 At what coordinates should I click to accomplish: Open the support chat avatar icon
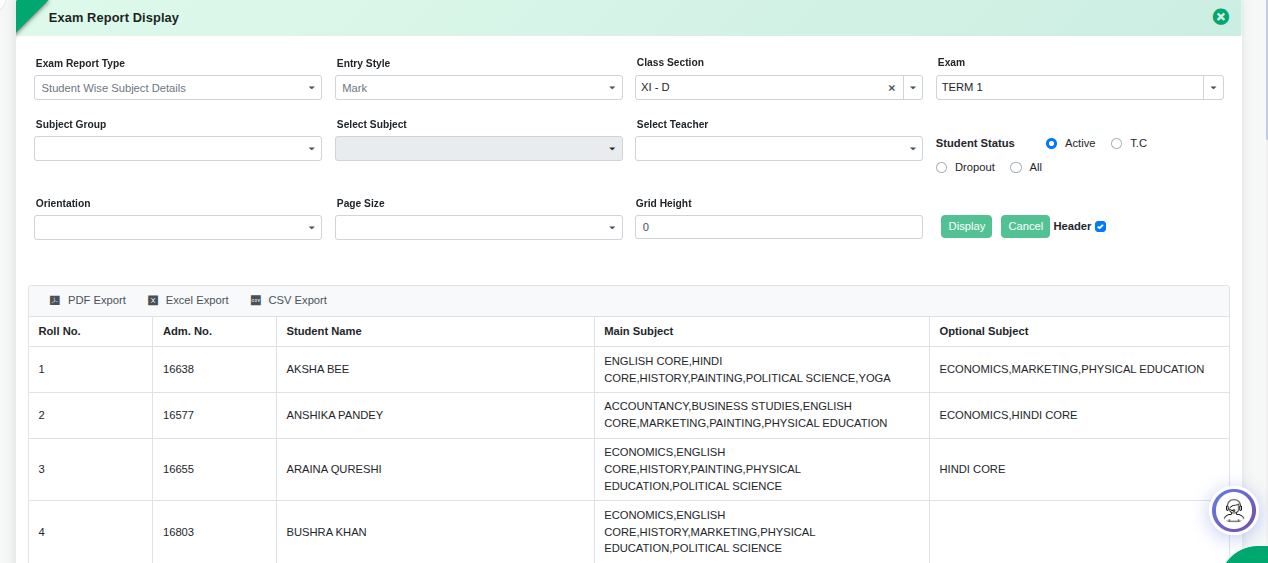[1233, 510]
